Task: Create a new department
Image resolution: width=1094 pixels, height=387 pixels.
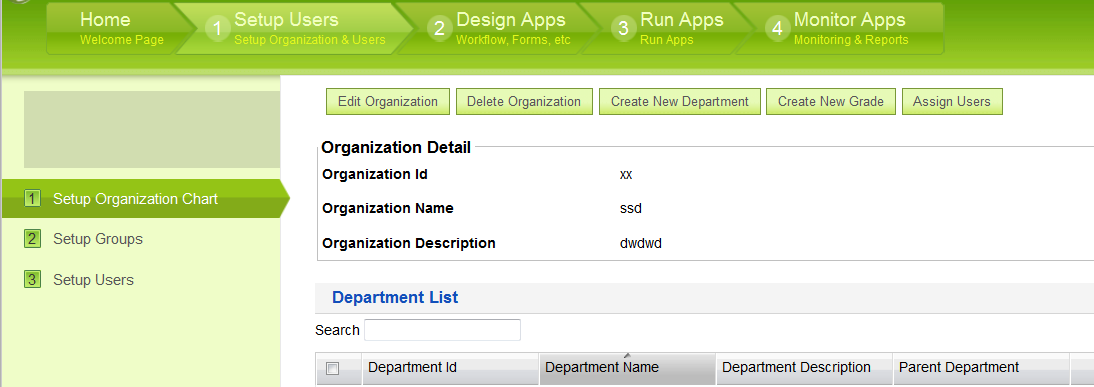Action: click(x=680, y=102)
